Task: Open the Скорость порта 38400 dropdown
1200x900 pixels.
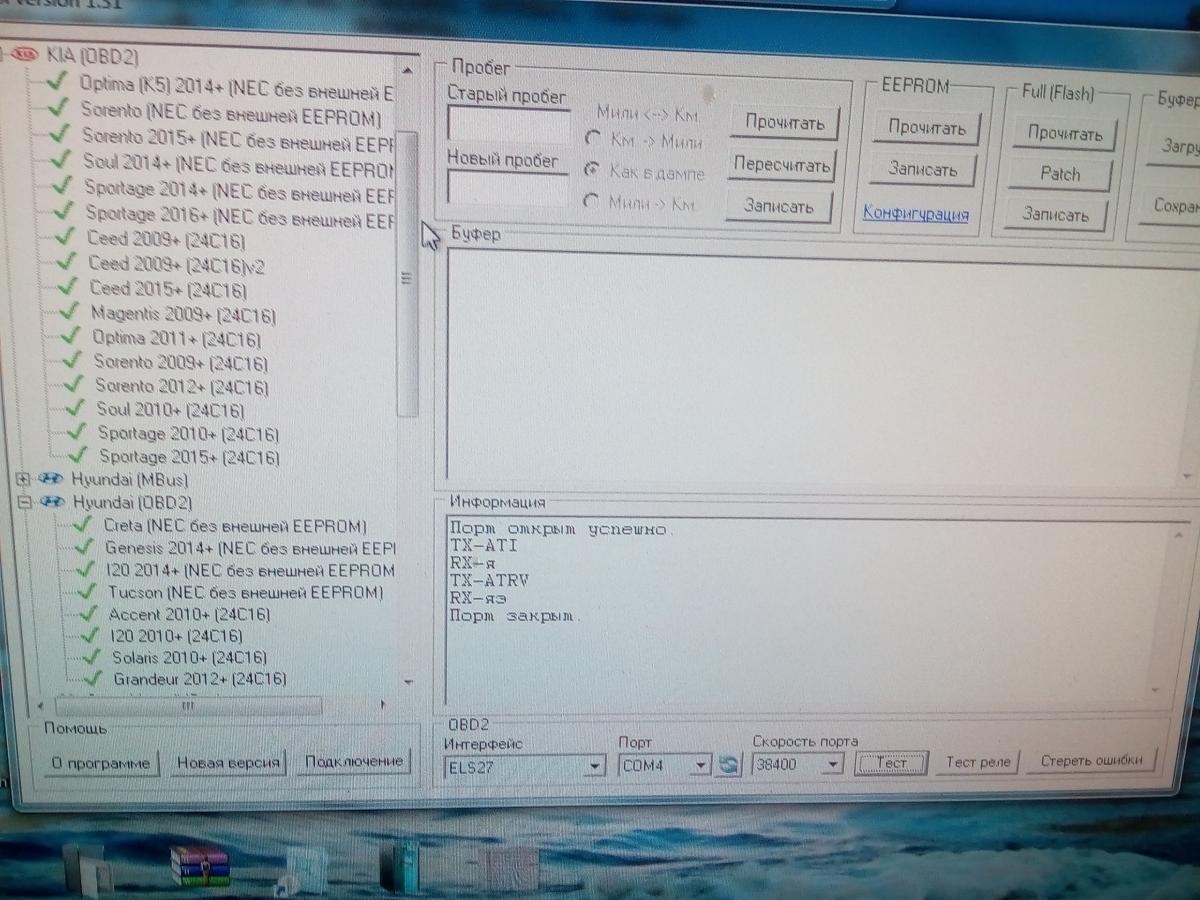Action: click(x=832, y=765)
